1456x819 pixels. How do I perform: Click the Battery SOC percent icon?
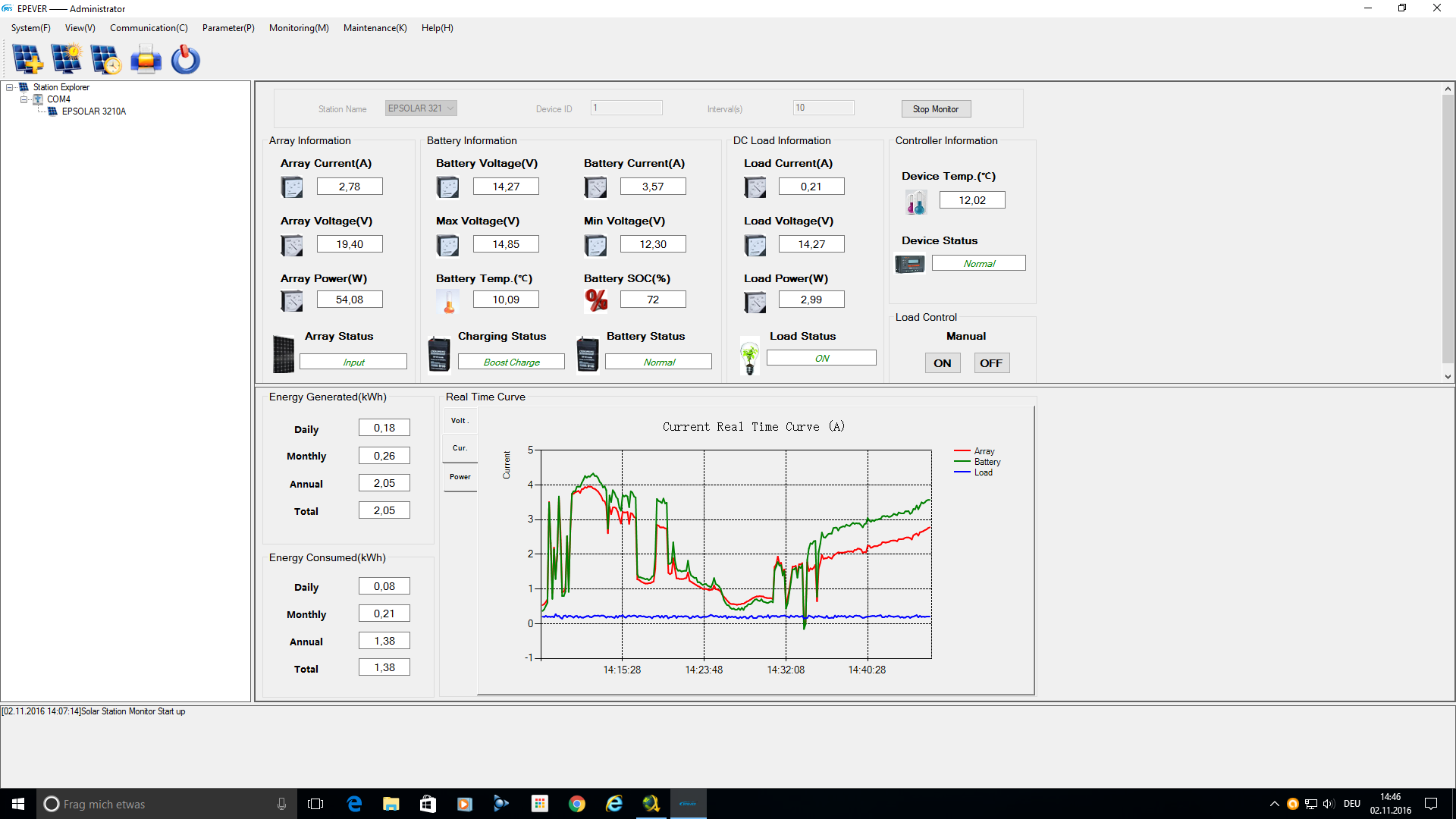tap(596, 300)
